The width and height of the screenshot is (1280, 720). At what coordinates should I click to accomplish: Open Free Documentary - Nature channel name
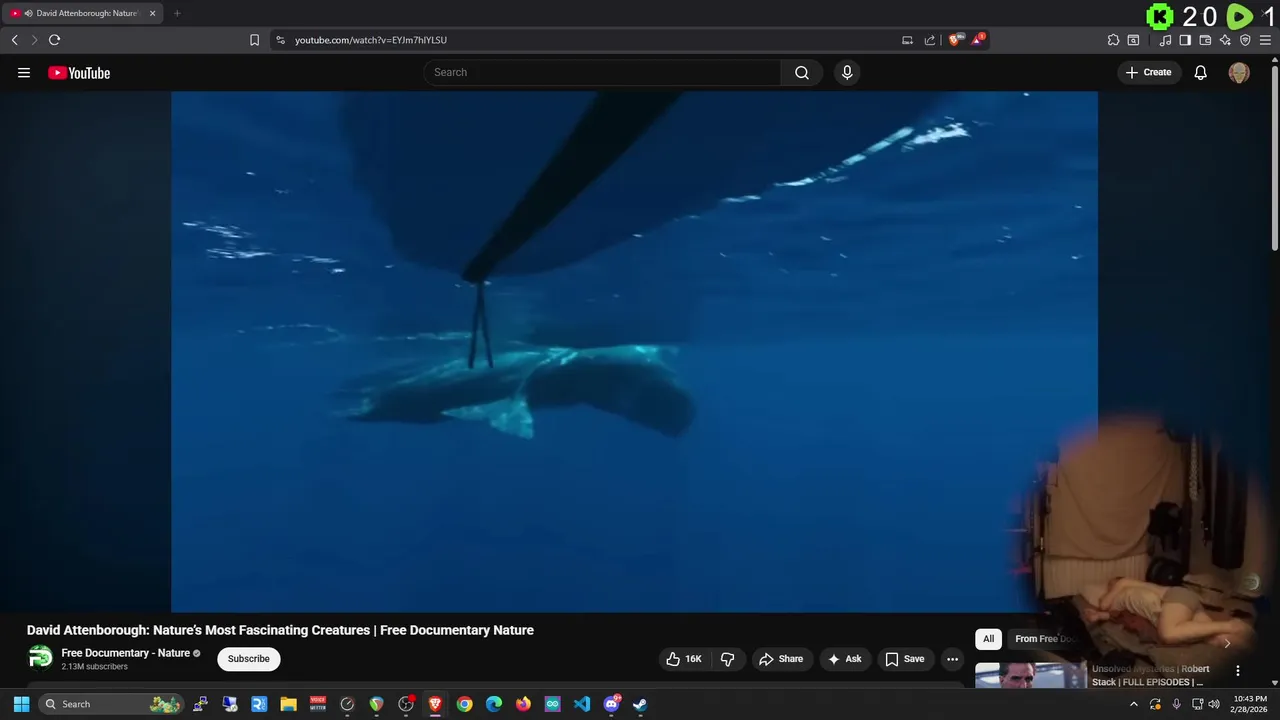tap(125, 653)
